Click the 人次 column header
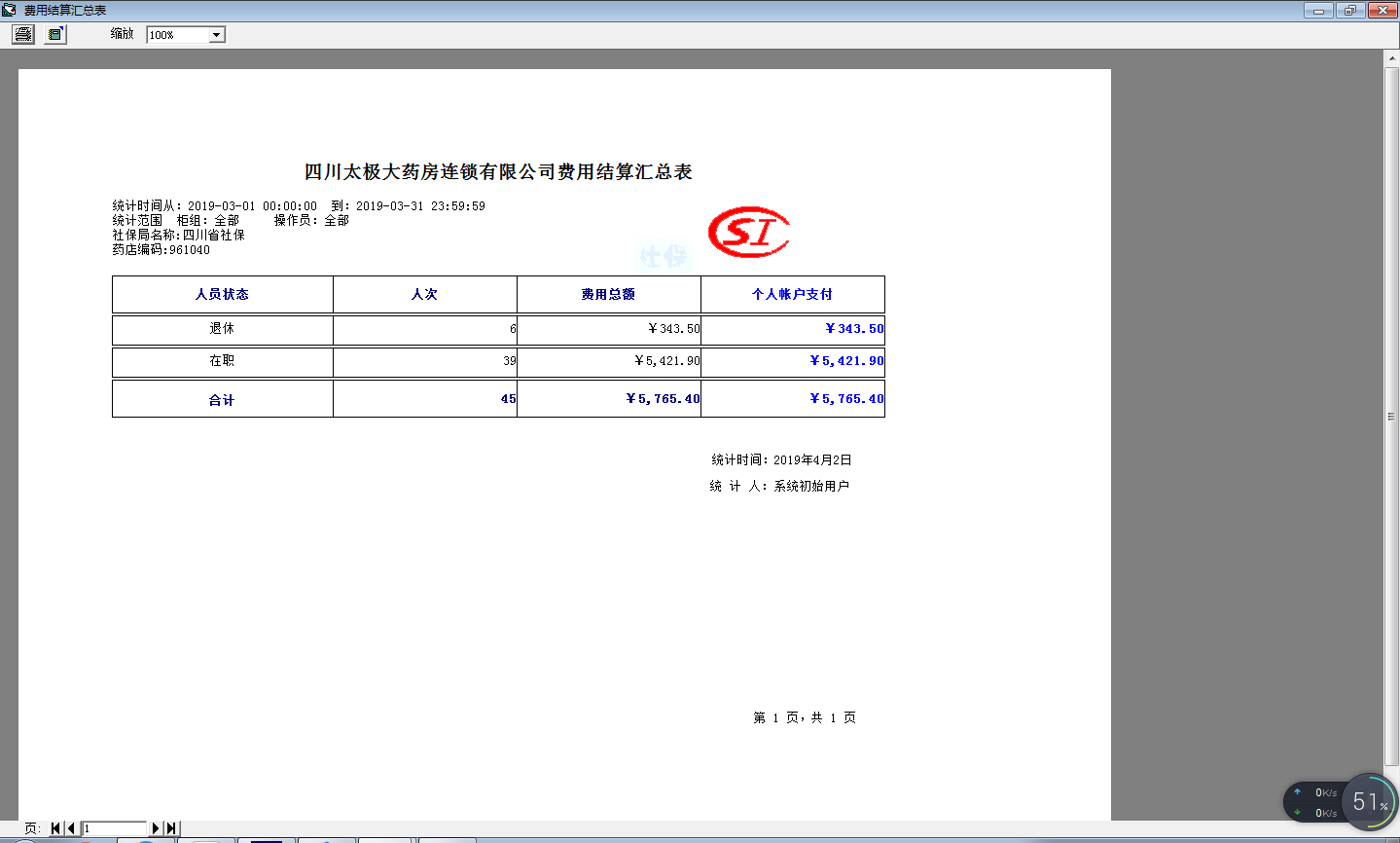 coord(425,294)
